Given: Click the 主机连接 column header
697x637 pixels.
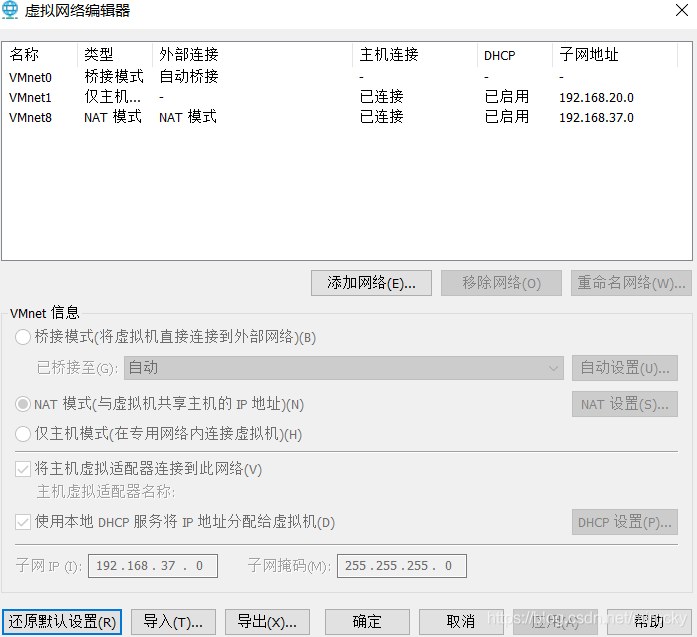Looking at the screenshot, I should pos(415,55).
